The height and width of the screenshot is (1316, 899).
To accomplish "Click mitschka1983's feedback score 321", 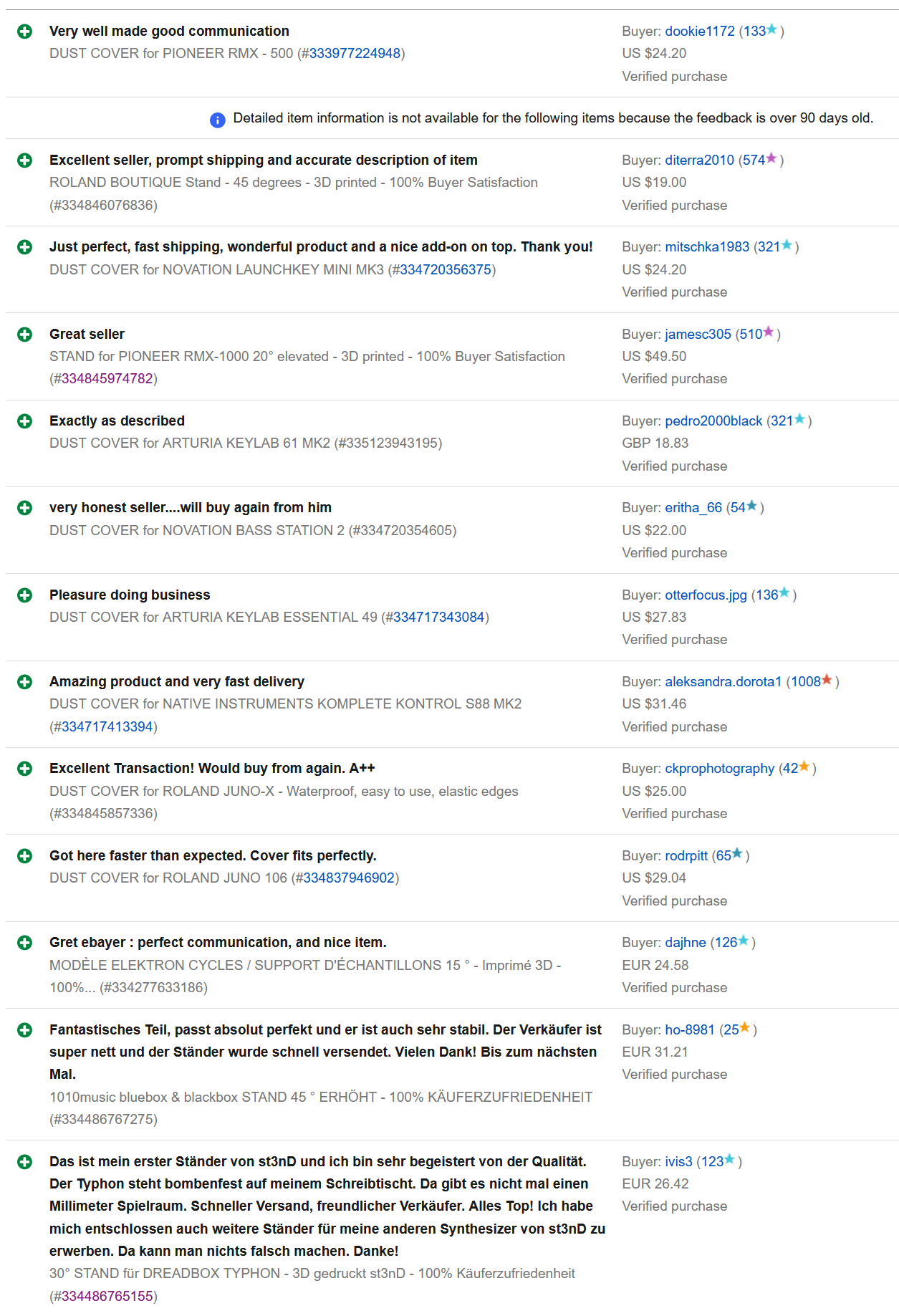I will pyautogui.click(x=769, y=247).
